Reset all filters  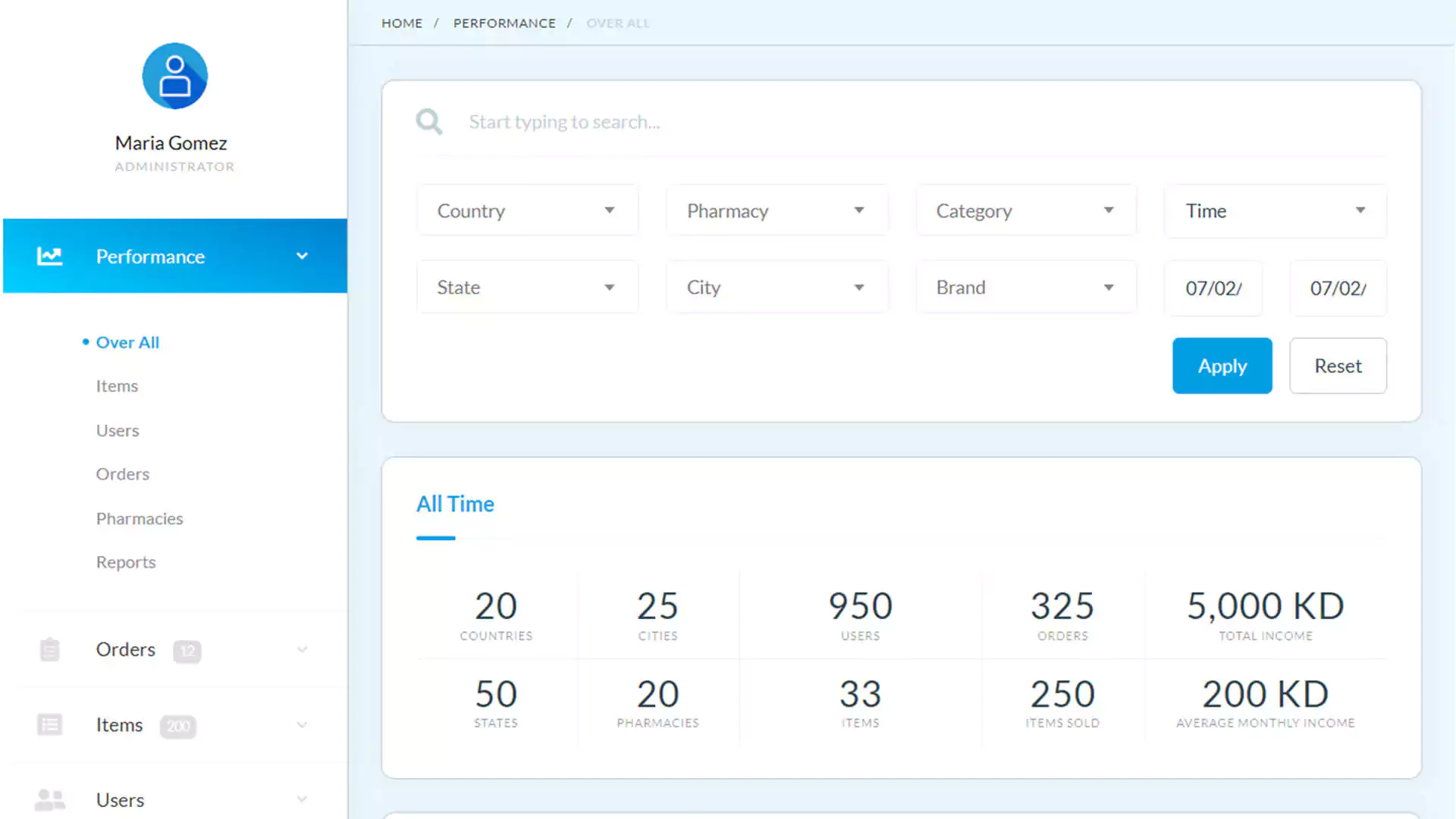click(x=1338, y=366)
